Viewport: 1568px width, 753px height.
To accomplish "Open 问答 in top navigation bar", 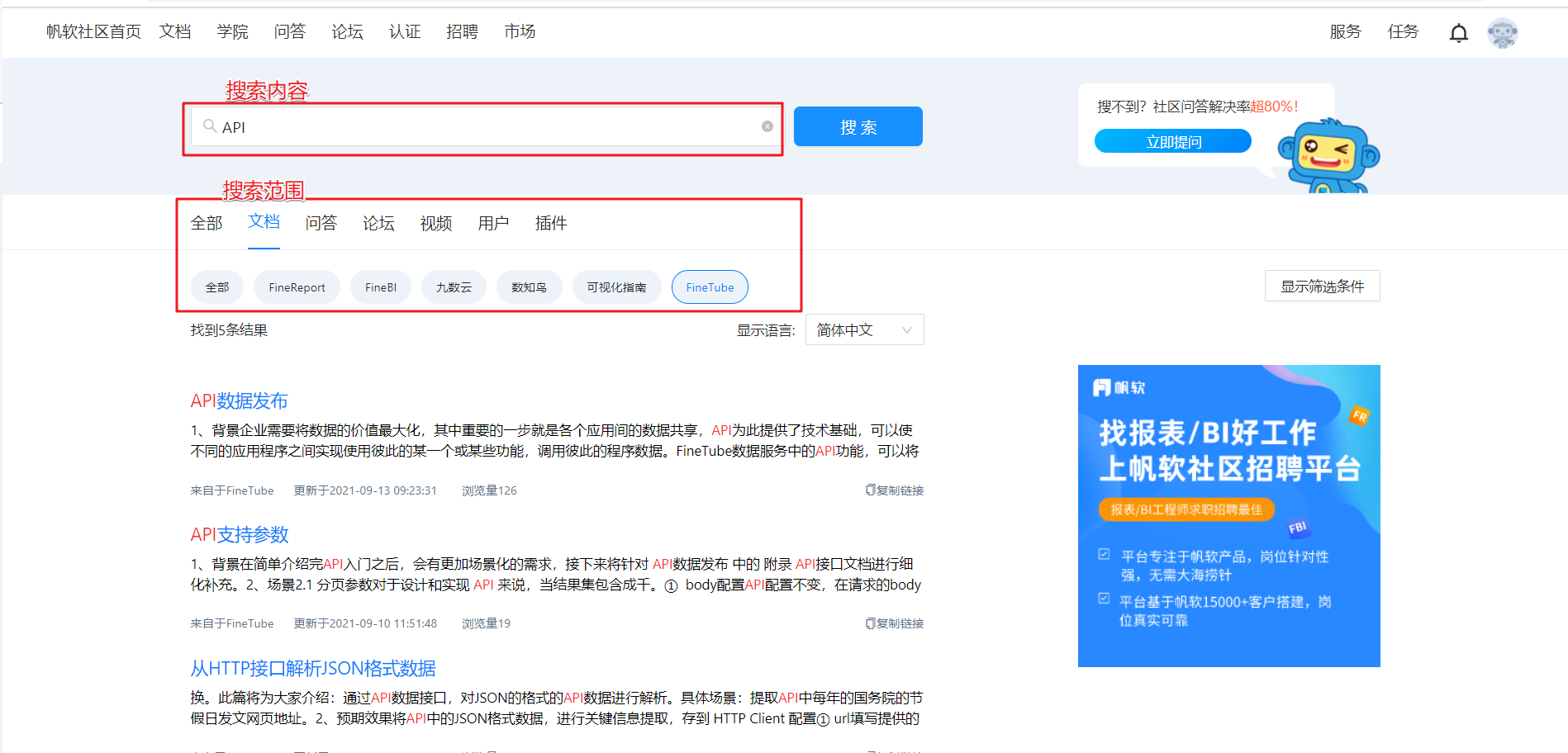I will pyautogui.click(x=290, y=31).
